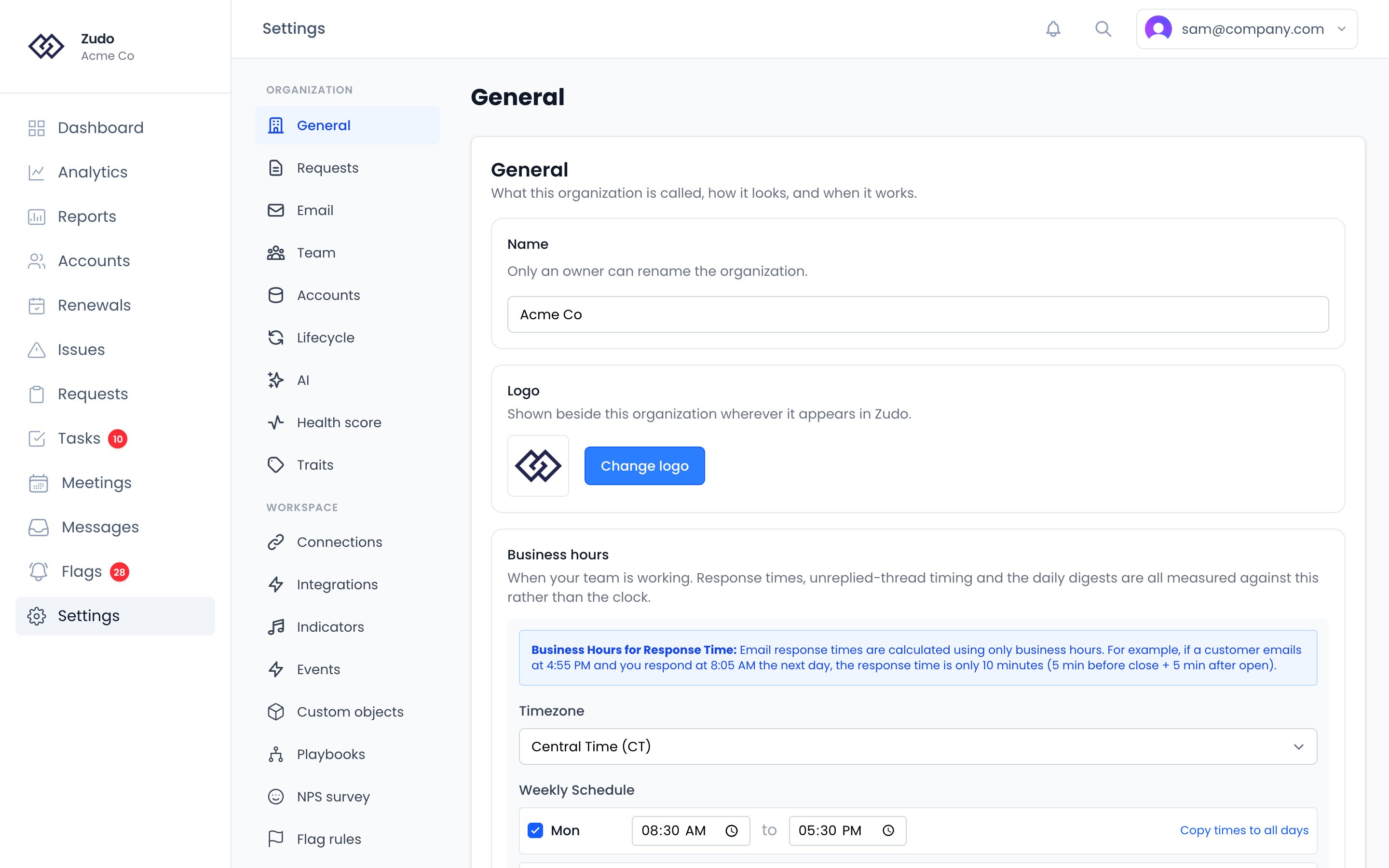Viewport: 1389px width, 868px height.
Task: Open Indicators workspace settings
Action: (x=347, y=627)
